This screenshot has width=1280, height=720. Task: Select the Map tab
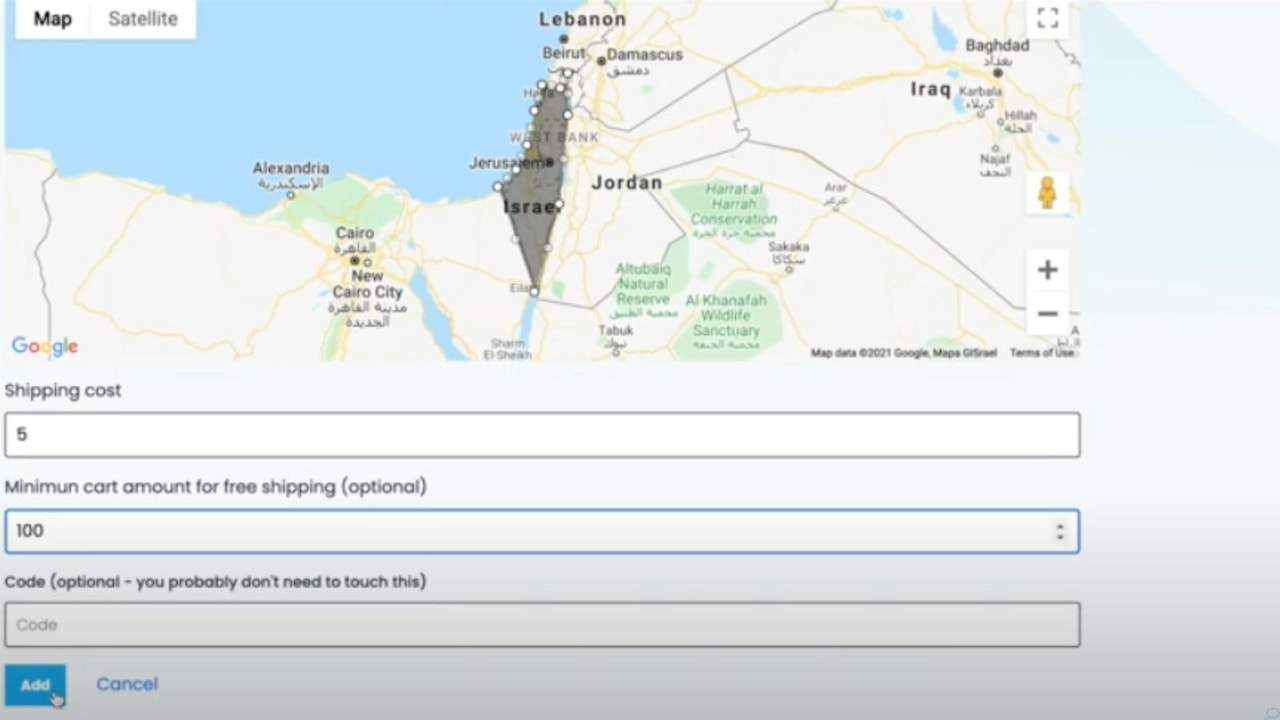[52, 18]
